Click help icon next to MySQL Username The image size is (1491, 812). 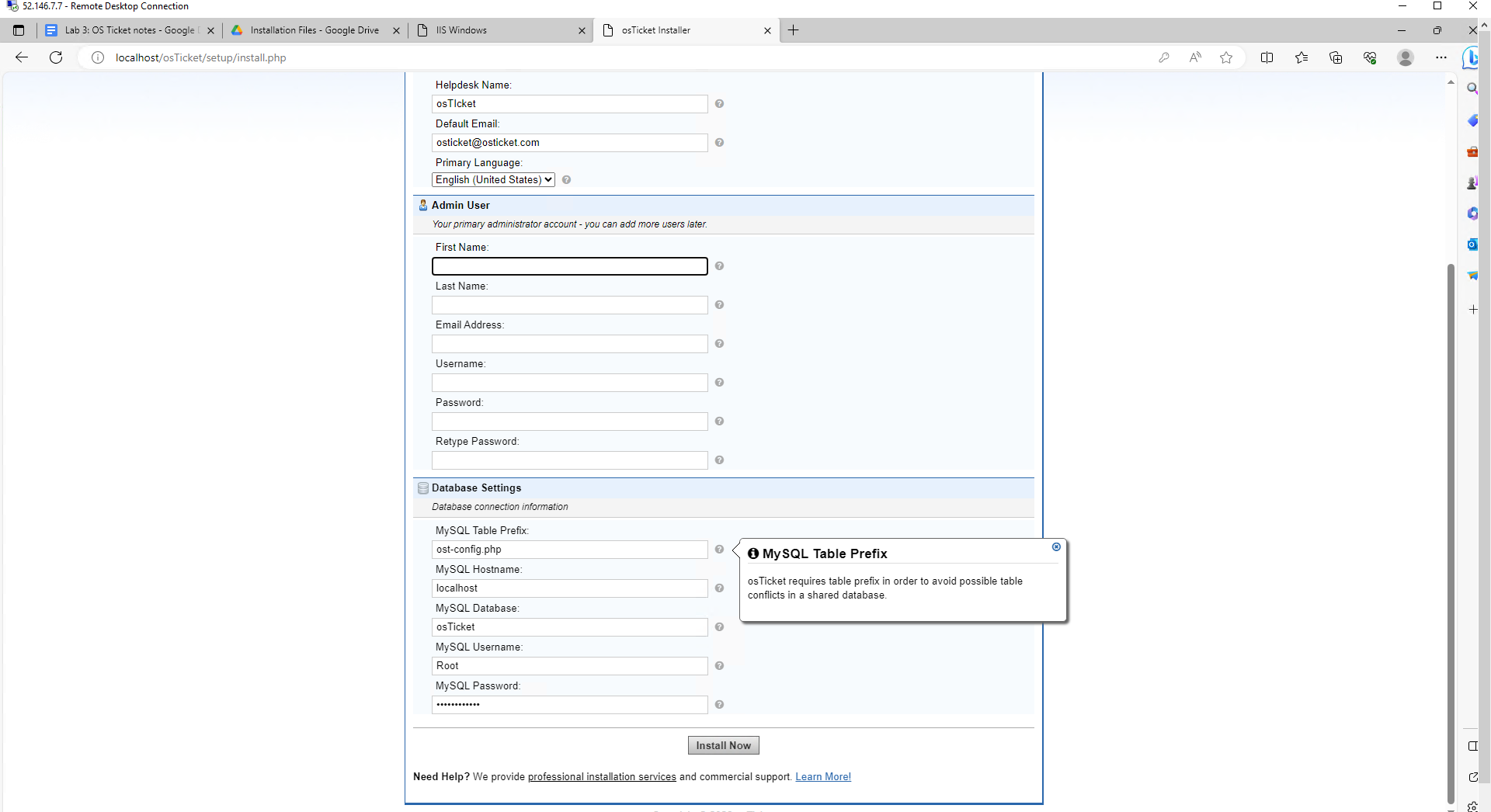pyautogui.click(x=719, y=665)
